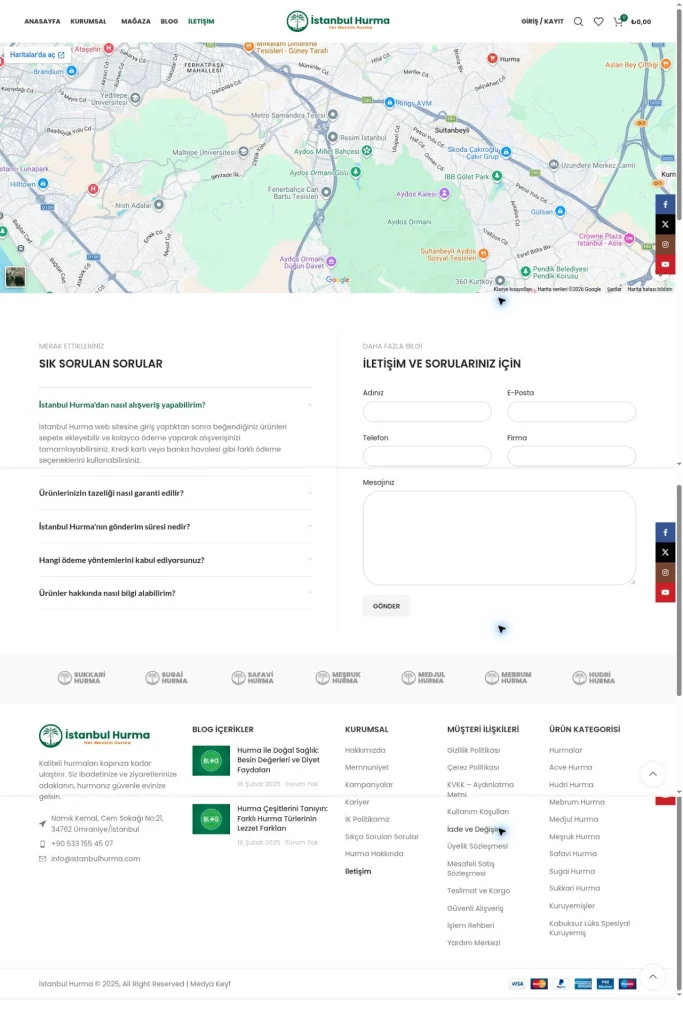The height and width of the screenshot is (1024, 683).
Task: Open blog post 'Hurma ile Doğal Sağlık'
Action: pyautogui.click(x=279, y=760)
